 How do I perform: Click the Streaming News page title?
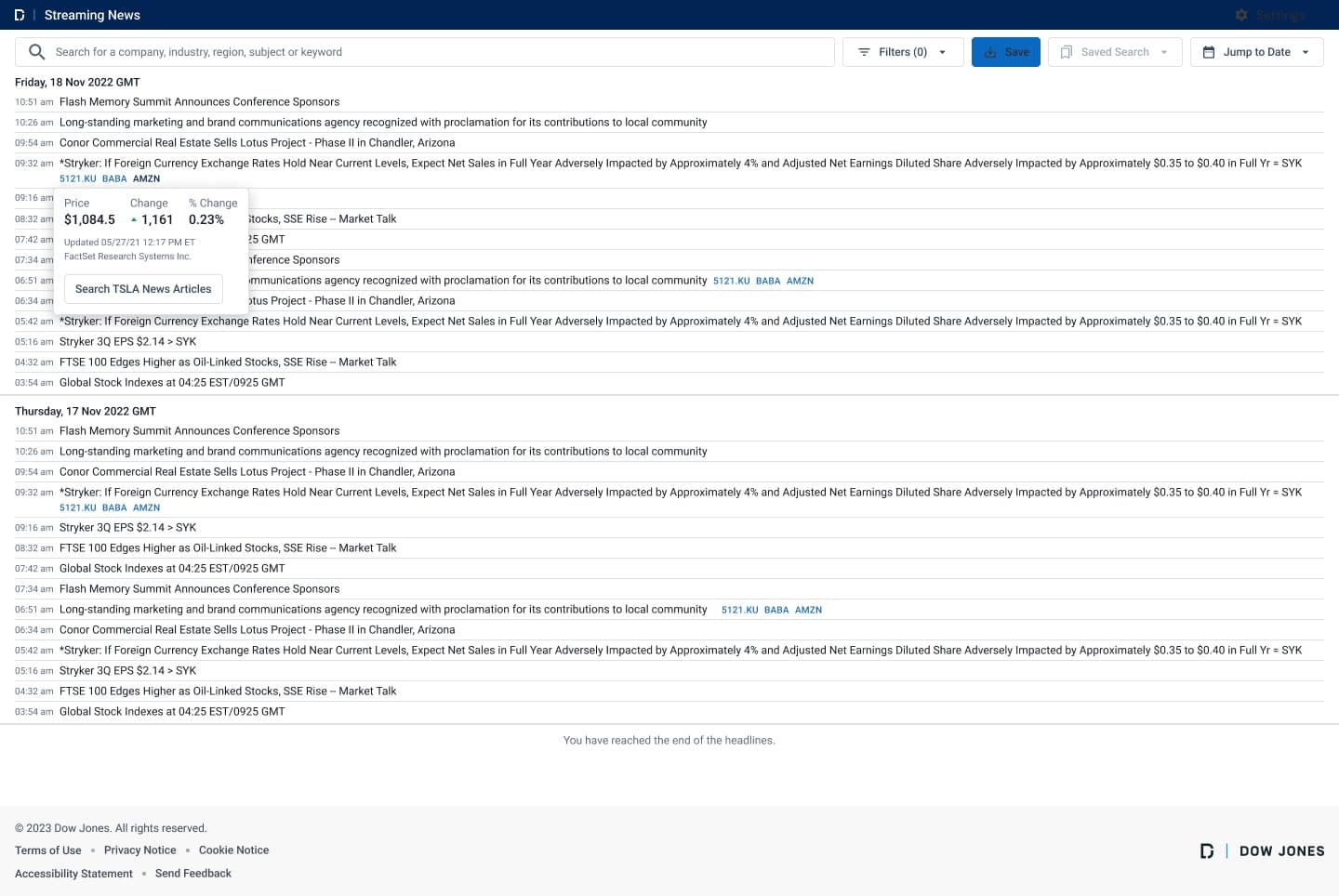click(x=92, y=15)
